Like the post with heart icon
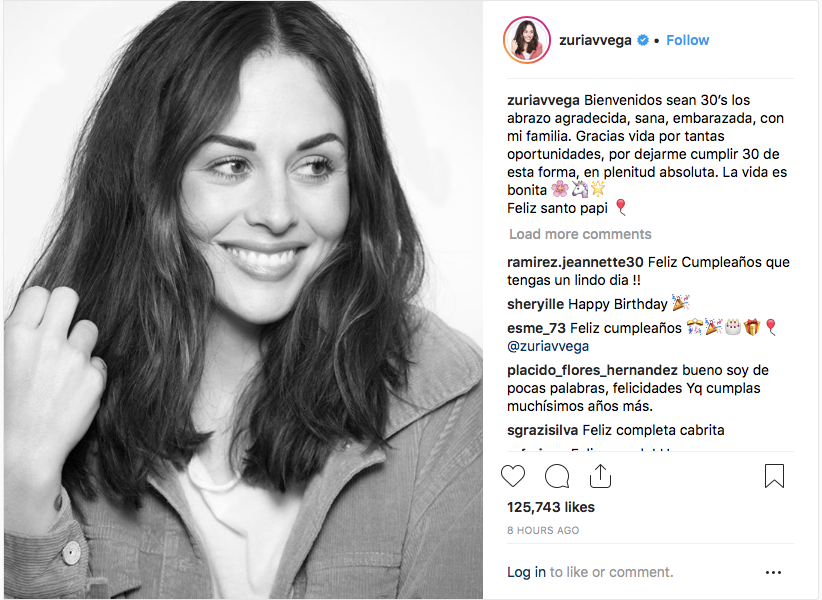The width and height of the screenshot is (822, 600). click(513, 476)
